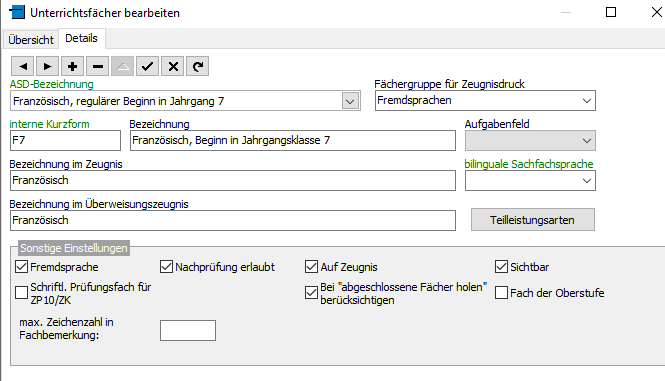Click the ASD-Bezeichnung label
The image size is (665, 381).
pyautogui.click(x=51, y=84)
